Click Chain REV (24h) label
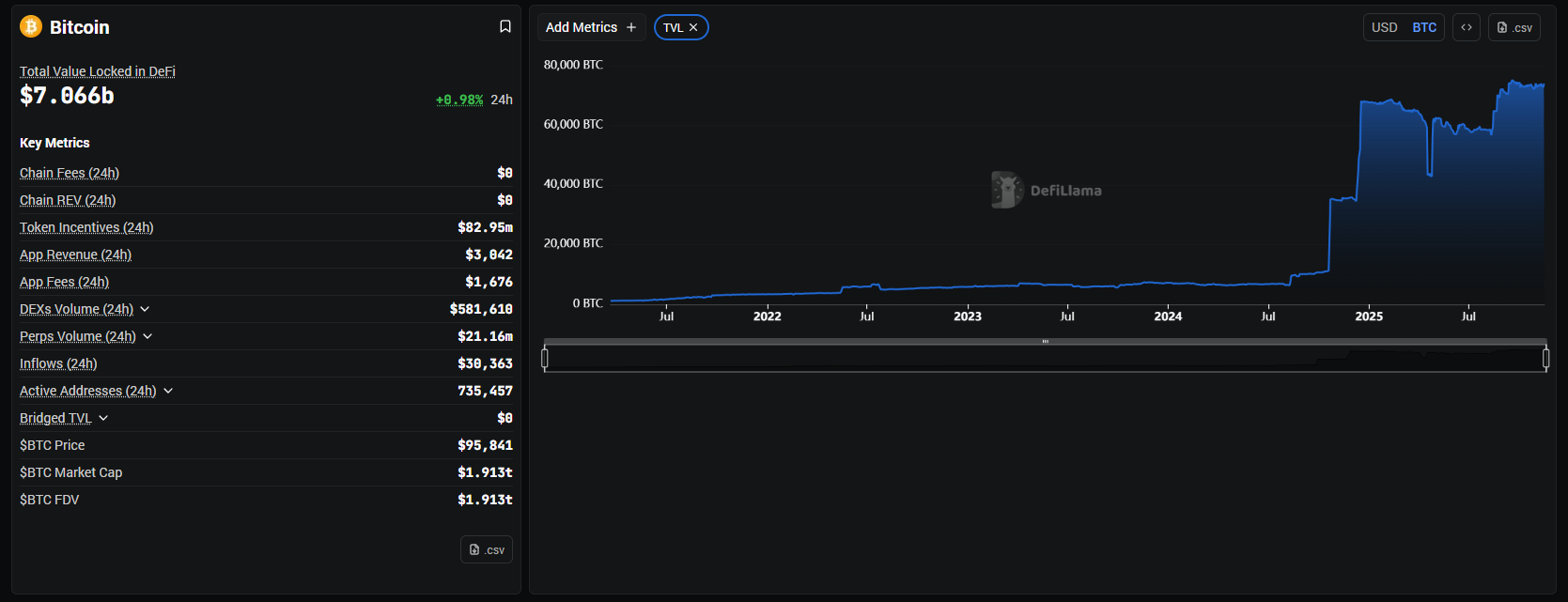 [68, 200]
